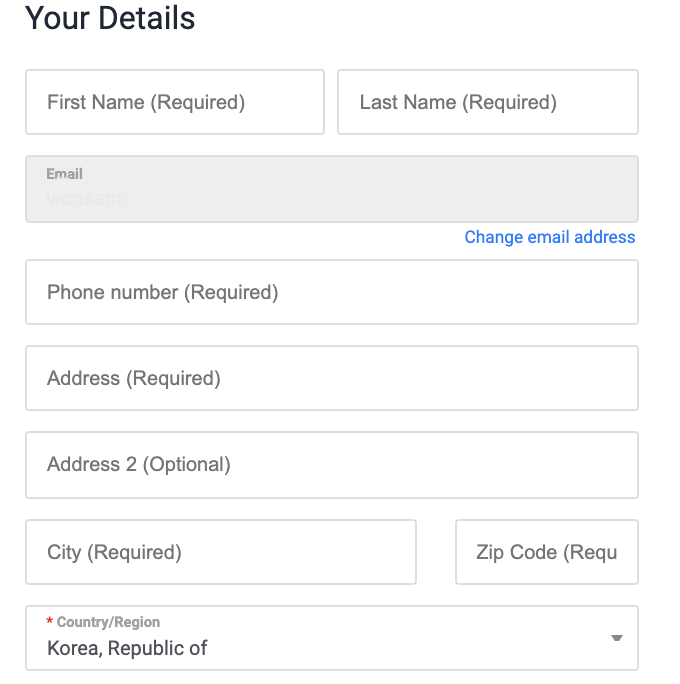Click the 'First Name (Required)' placeholder text
The image size is (680, 684).
pyautogui.click(x=146, y=102)
